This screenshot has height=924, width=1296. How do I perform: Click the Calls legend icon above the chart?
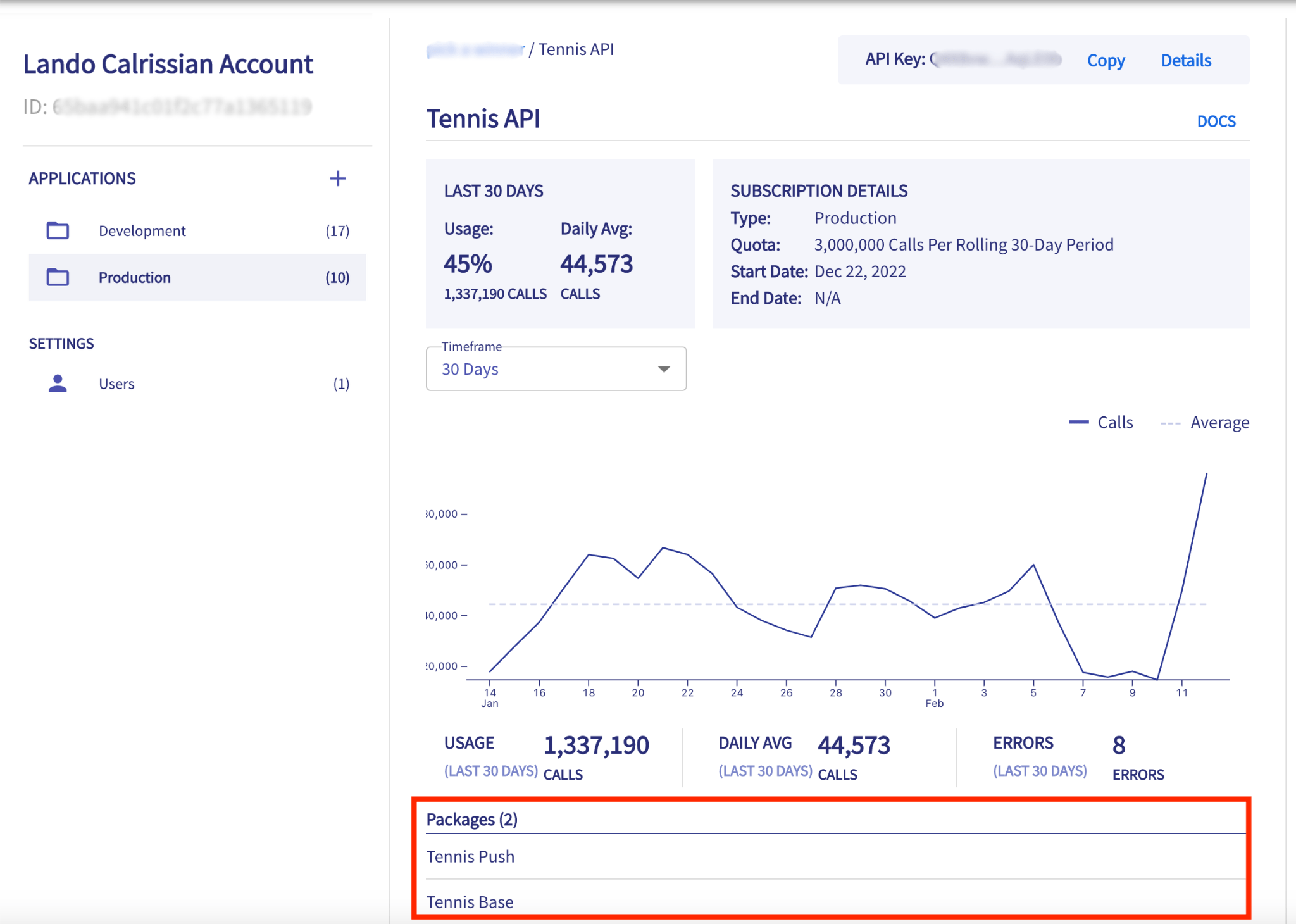coord(1079,421)
